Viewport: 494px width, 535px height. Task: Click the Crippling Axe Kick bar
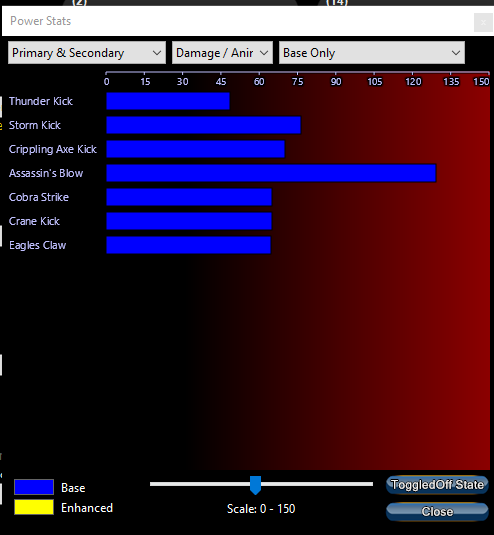tap(195, 149)
